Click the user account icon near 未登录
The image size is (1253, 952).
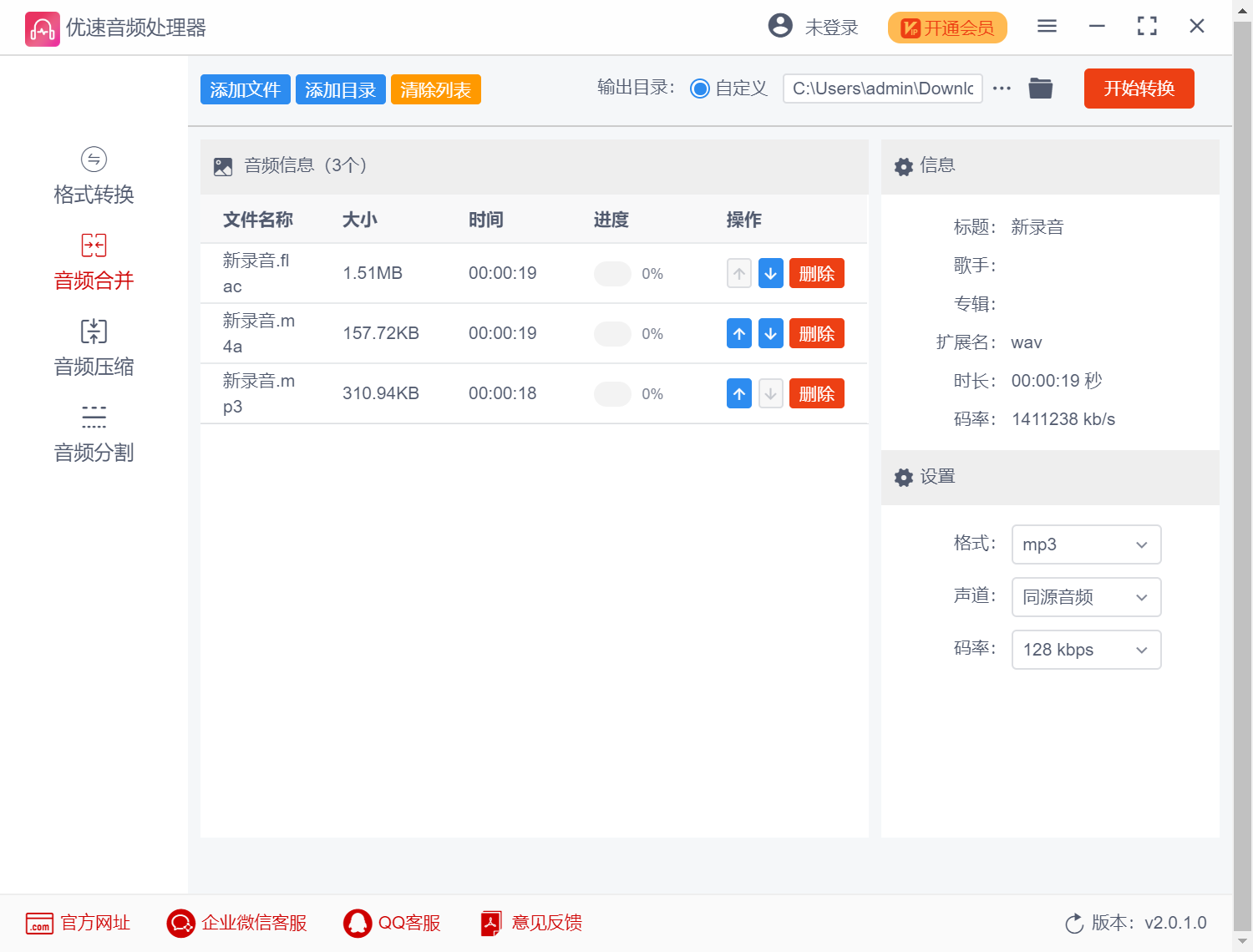[780, 26]
